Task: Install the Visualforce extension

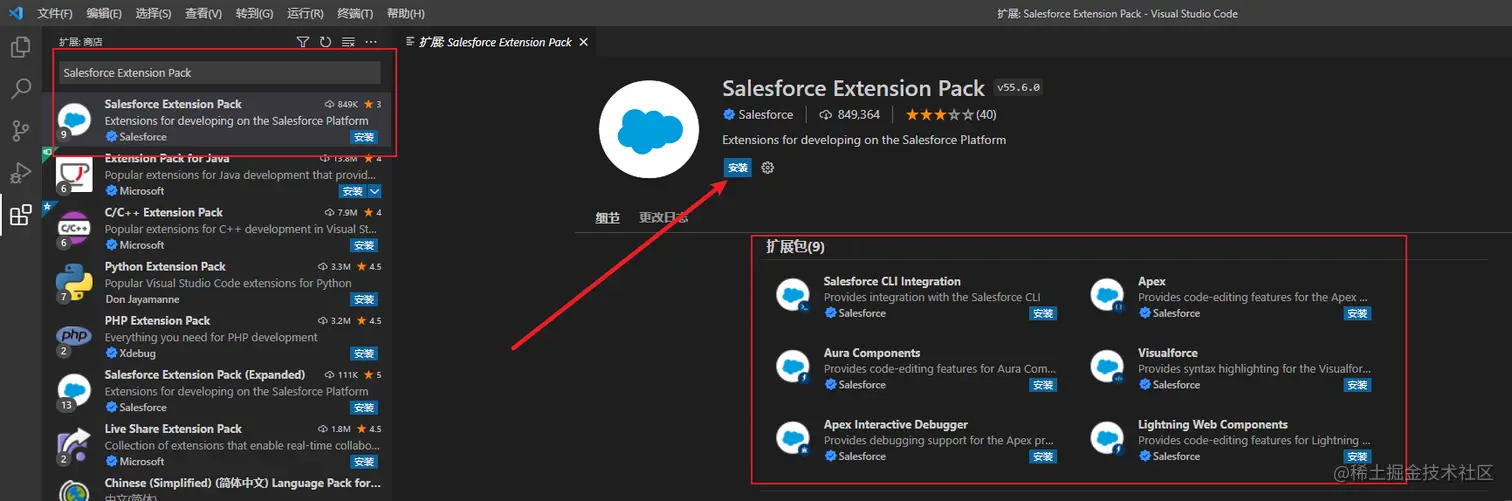Action: [1357, 385]
